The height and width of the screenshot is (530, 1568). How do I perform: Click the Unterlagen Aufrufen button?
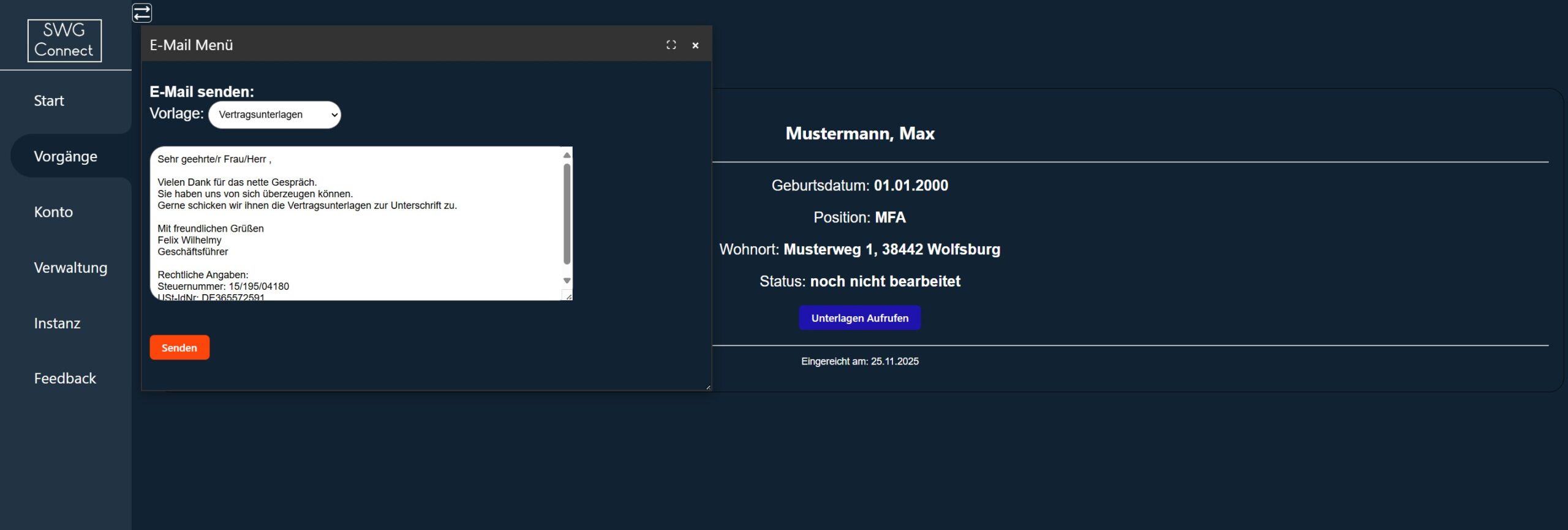tap(859, 318)
